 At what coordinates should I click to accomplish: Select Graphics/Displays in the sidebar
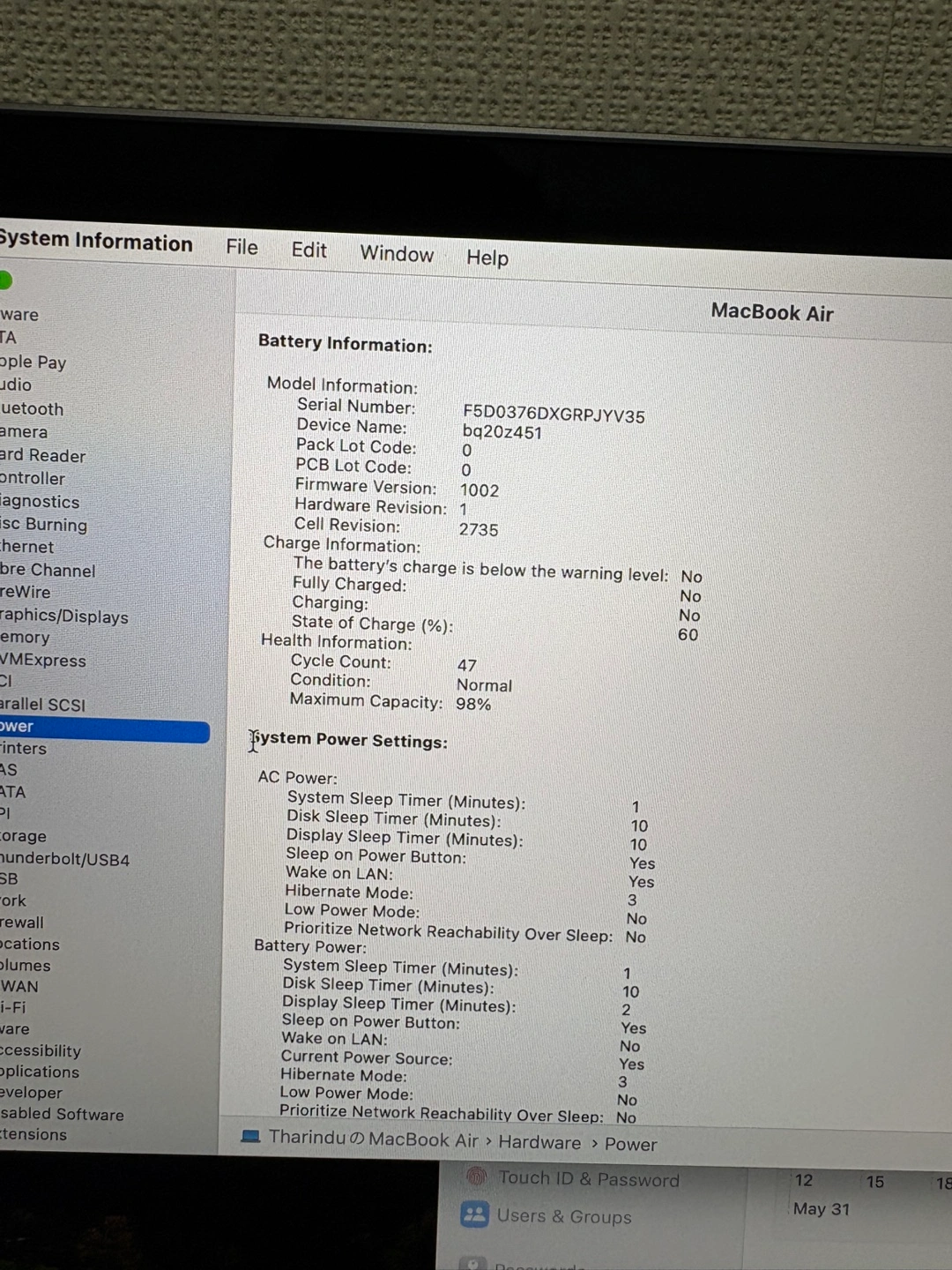pyautogui.click(x=64, y=616)
